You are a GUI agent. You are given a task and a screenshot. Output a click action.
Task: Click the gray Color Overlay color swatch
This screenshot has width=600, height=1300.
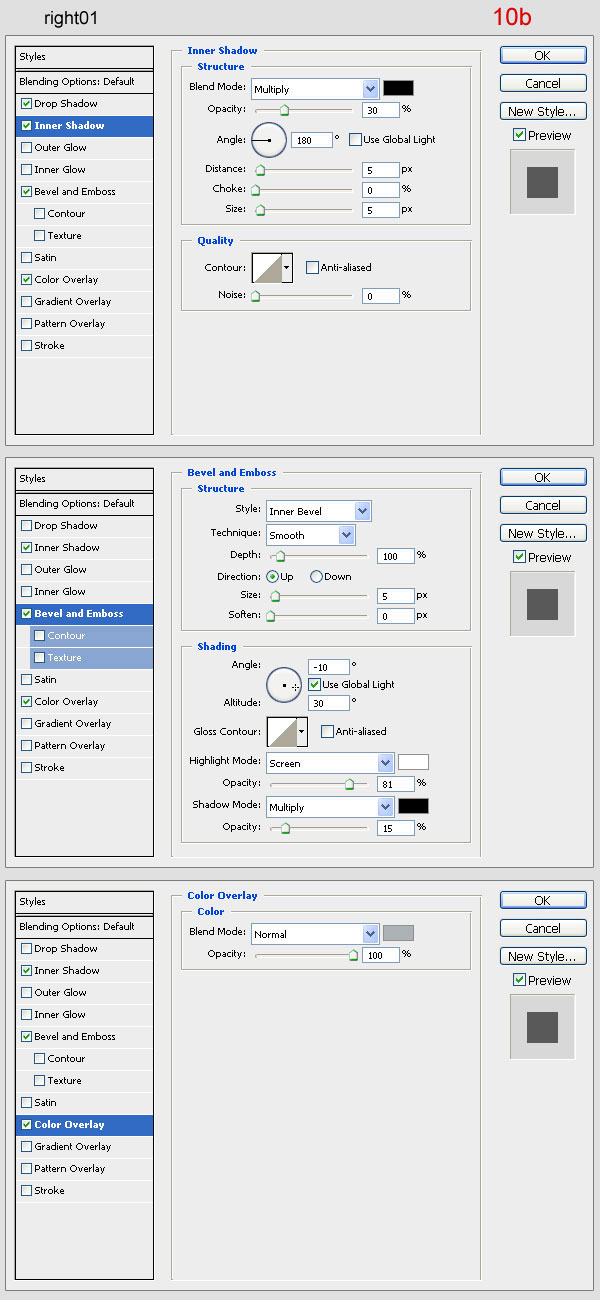398,933
